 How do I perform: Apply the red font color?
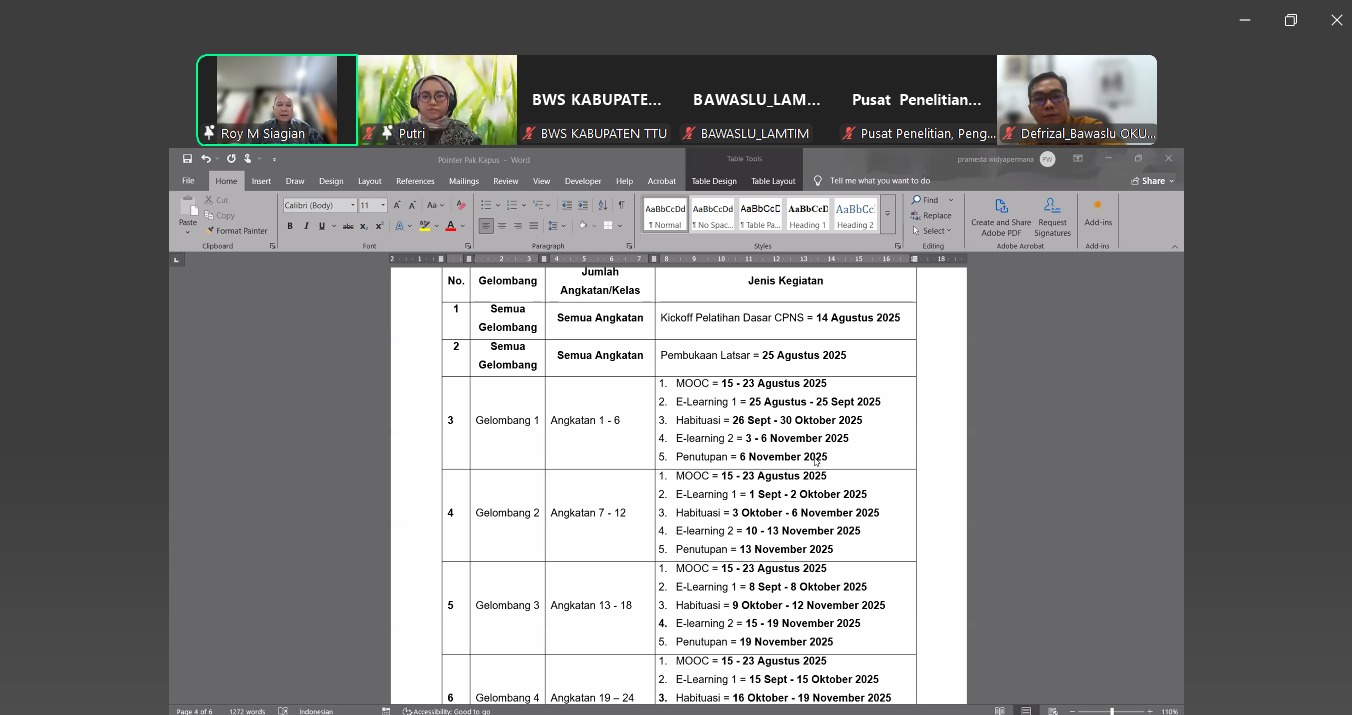click(451, 226)
